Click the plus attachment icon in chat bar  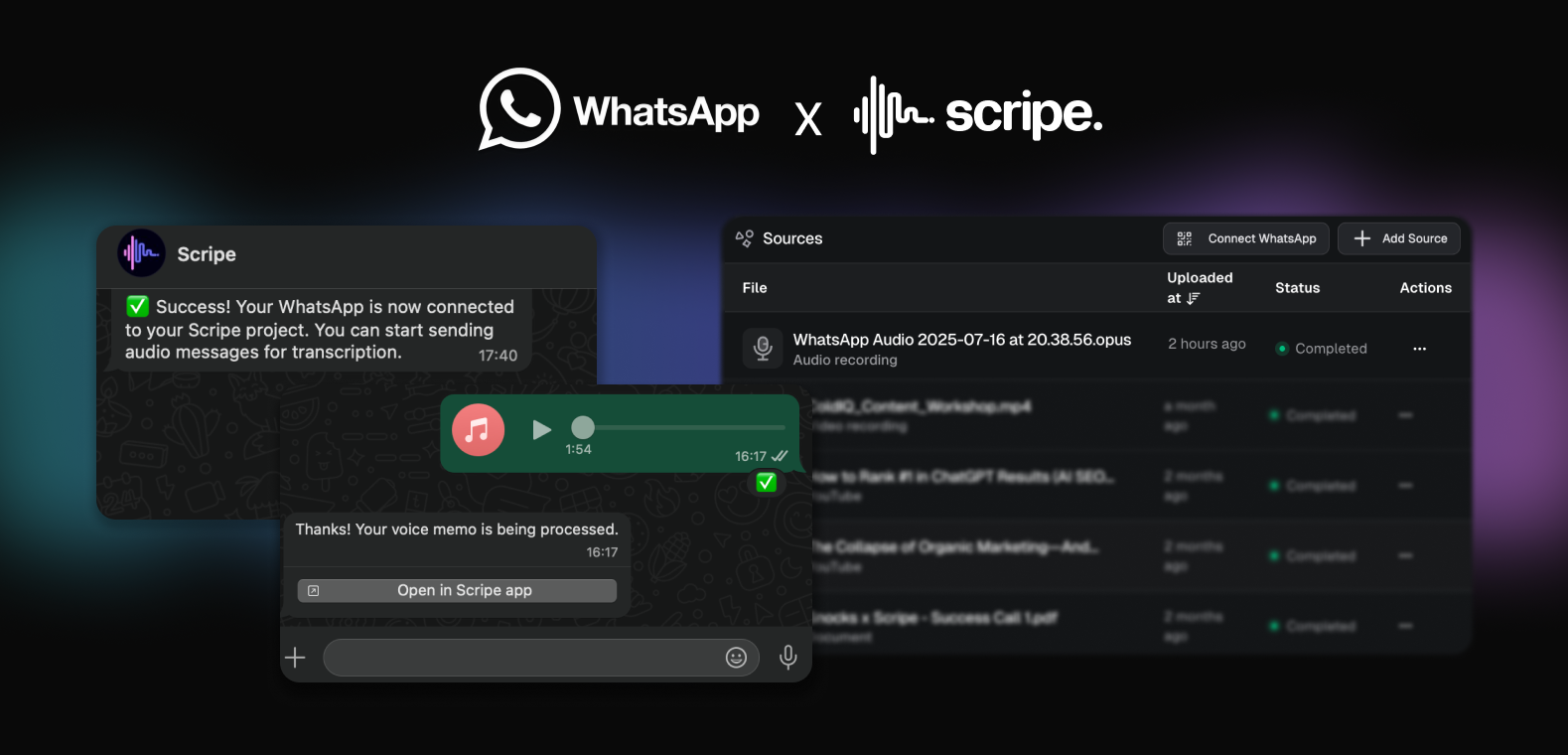295,658
